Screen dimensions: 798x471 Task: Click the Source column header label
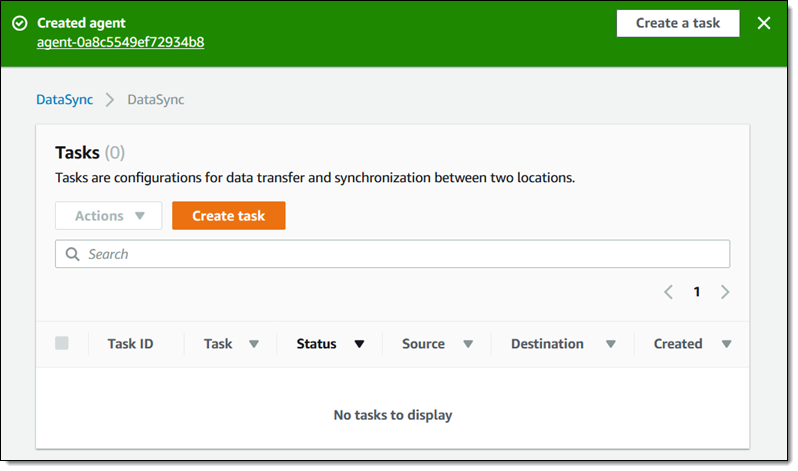click(423, 344)
